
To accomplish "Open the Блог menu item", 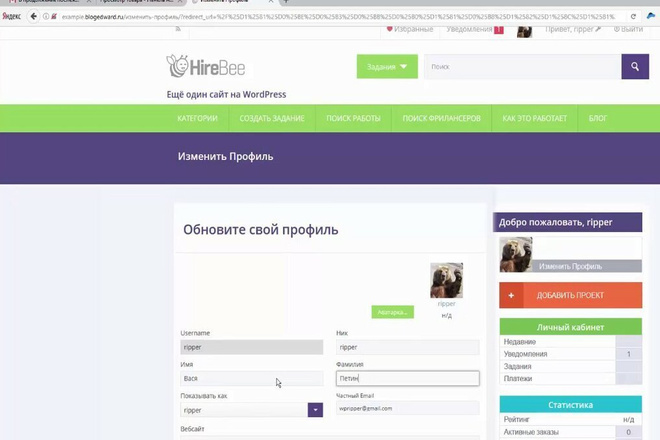I will [x=598, y=118].
